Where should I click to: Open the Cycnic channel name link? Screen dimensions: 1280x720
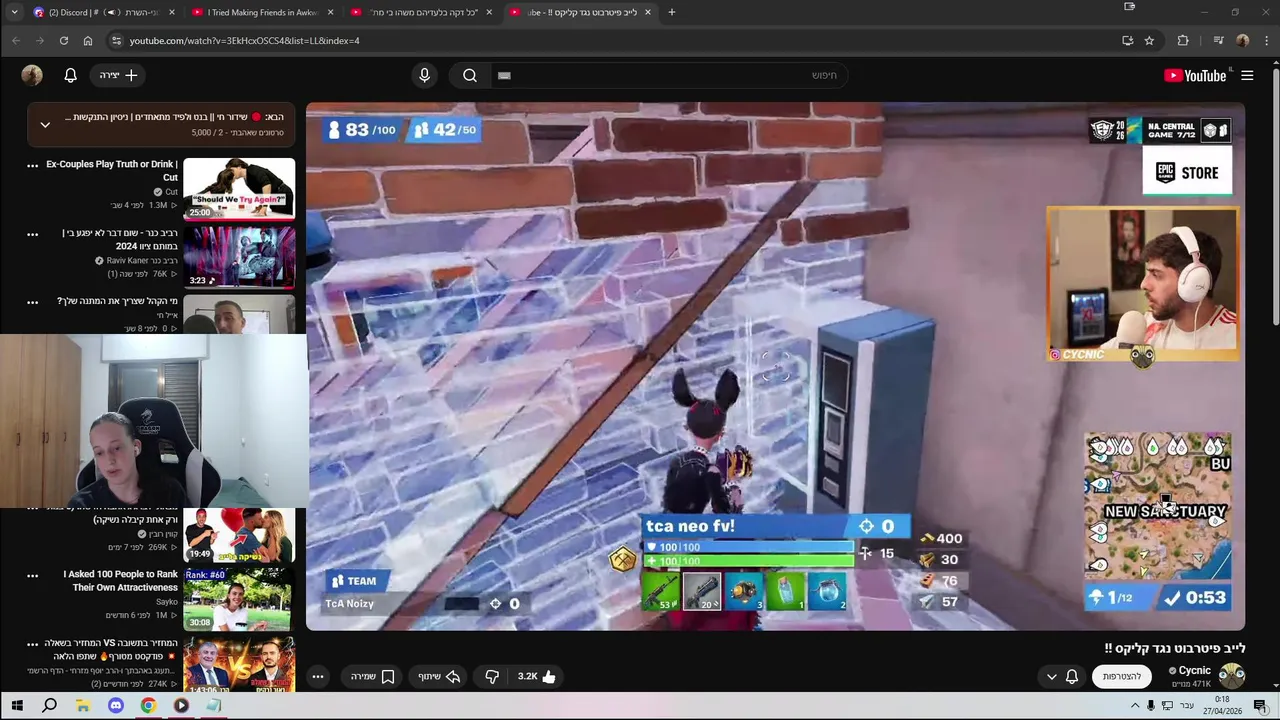click(1194, 670)
